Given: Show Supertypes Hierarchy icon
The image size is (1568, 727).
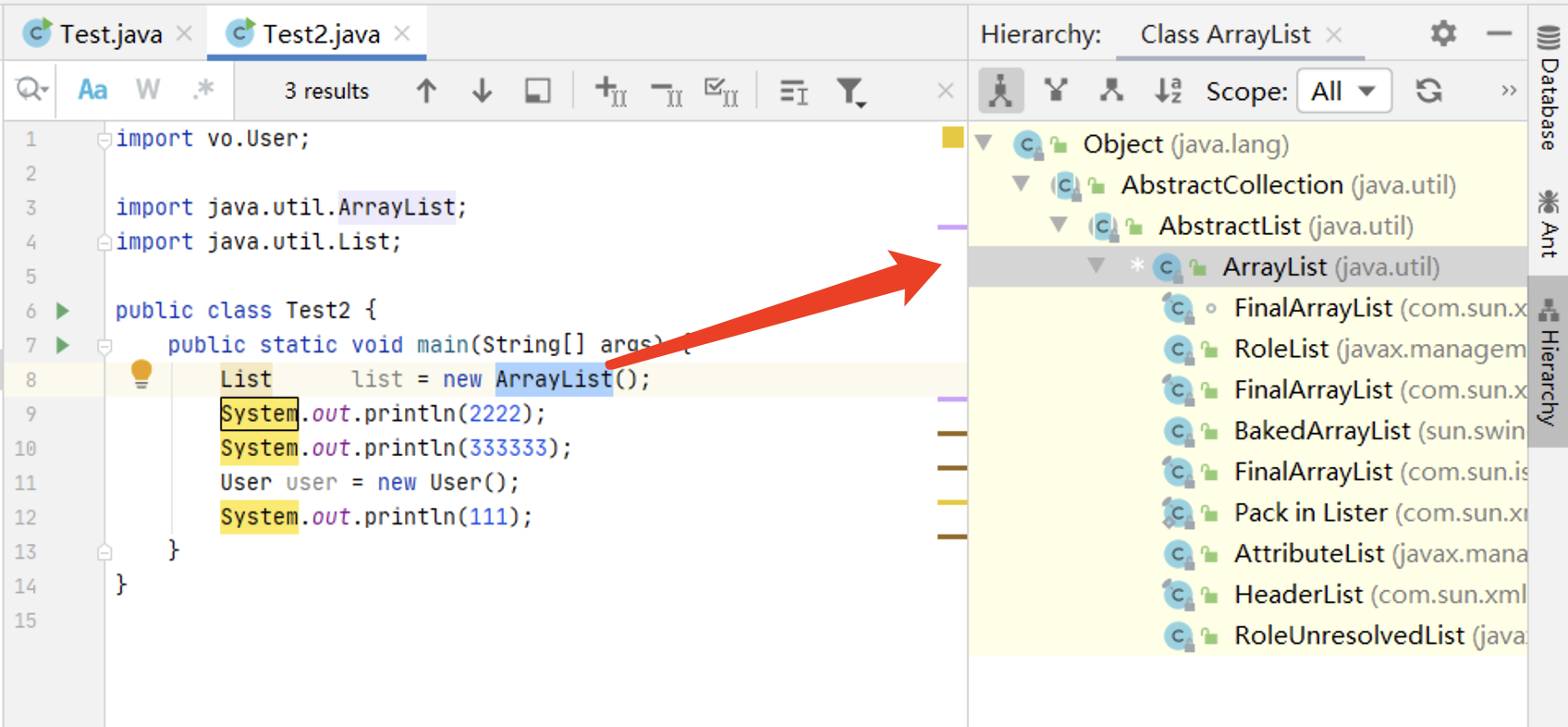Looking at the screenshot, I should pyautogui.click(x=1056, y=90).
